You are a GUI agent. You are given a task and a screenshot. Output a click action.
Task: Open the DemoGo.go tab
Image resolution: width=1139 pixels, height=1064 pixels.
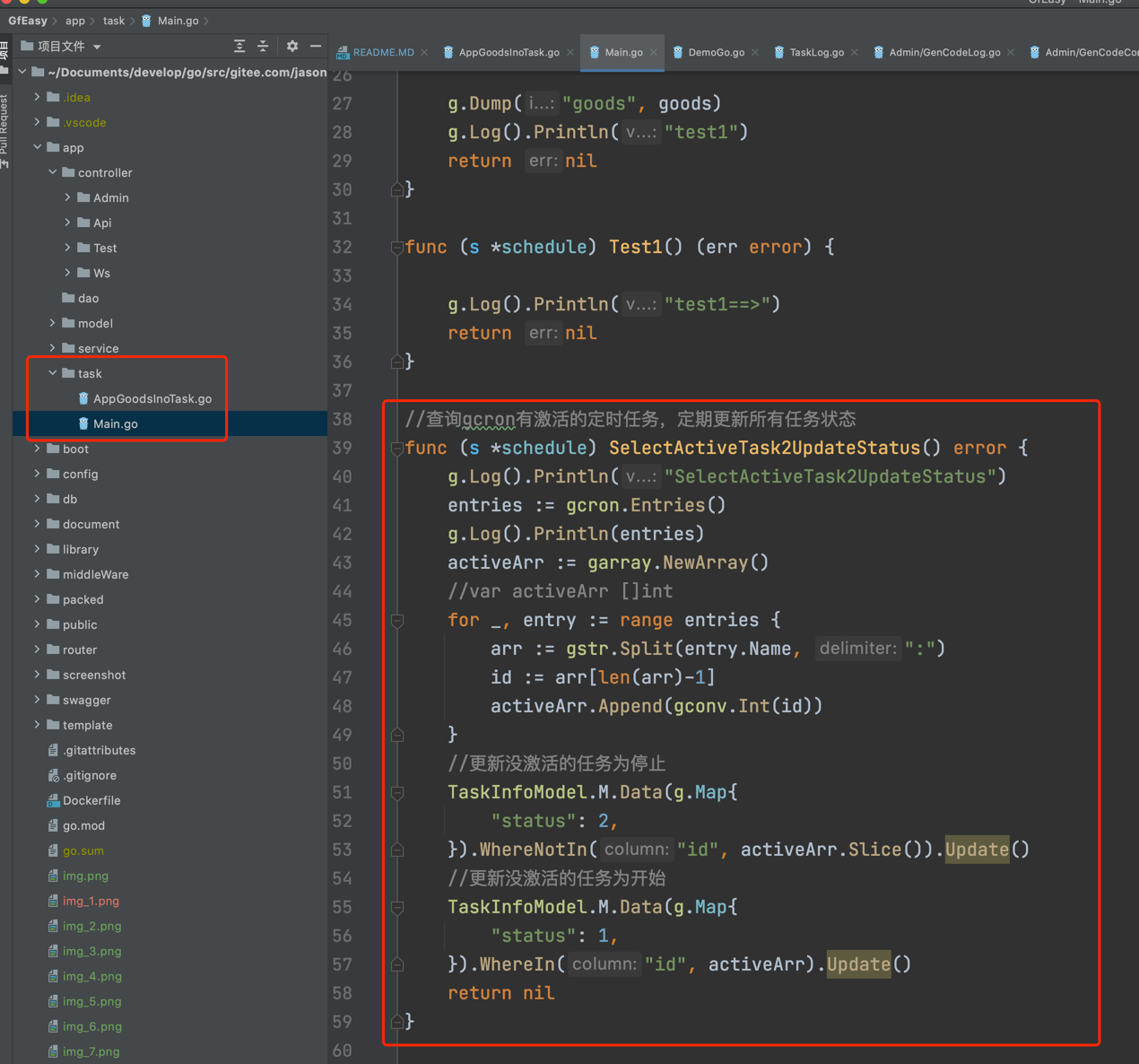click(x=709, y=52)
